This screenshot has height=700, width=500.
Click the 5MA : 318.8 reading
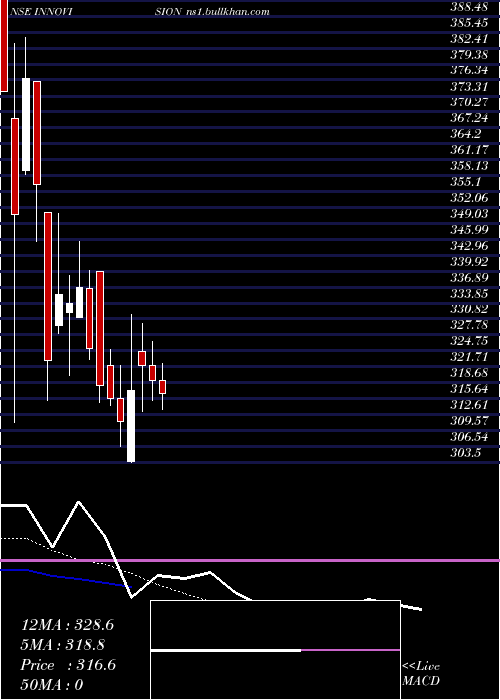[x=65, y=645]
